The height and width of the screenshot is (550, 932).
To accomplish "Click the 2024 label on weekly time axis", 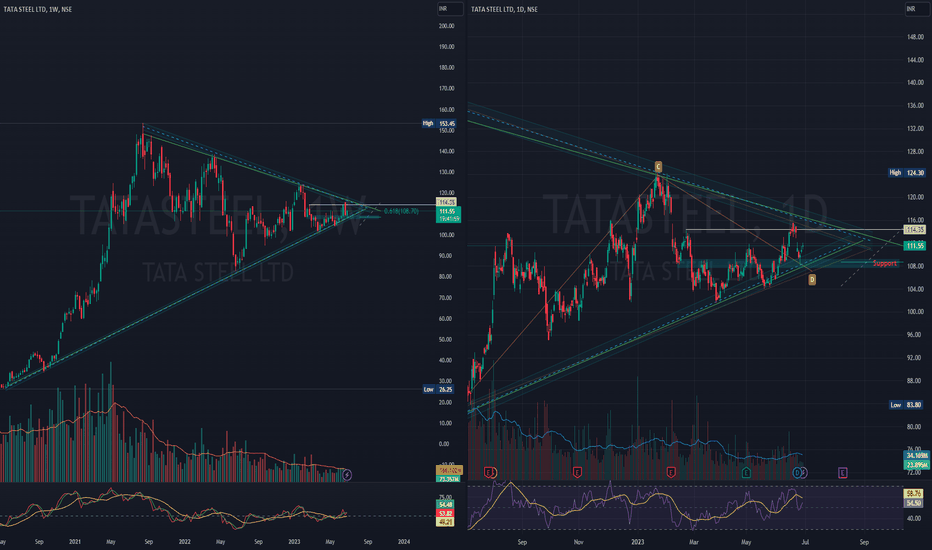I will tap(404, 542).
